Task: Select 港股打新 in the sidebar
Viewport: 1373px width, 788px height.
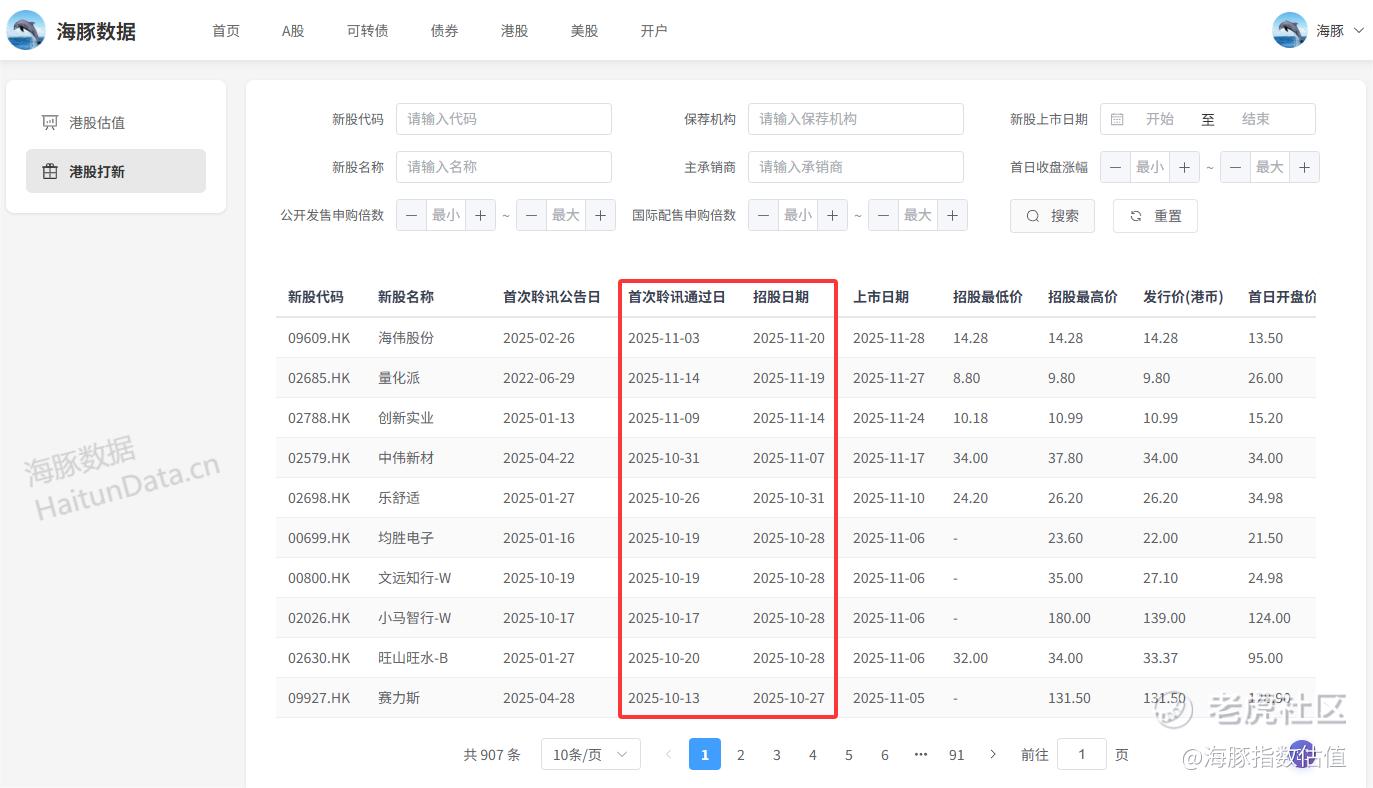Action: click(x=116, y=171)
